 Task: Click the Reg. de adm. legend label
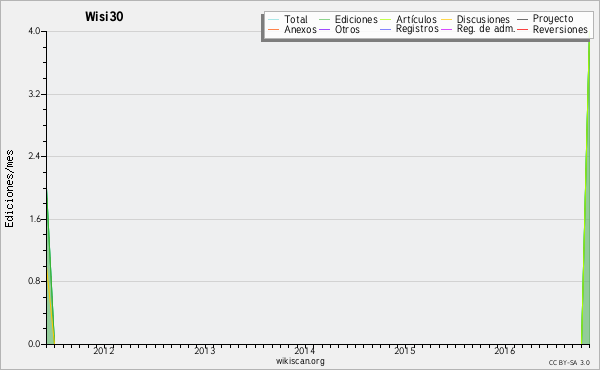486,29
